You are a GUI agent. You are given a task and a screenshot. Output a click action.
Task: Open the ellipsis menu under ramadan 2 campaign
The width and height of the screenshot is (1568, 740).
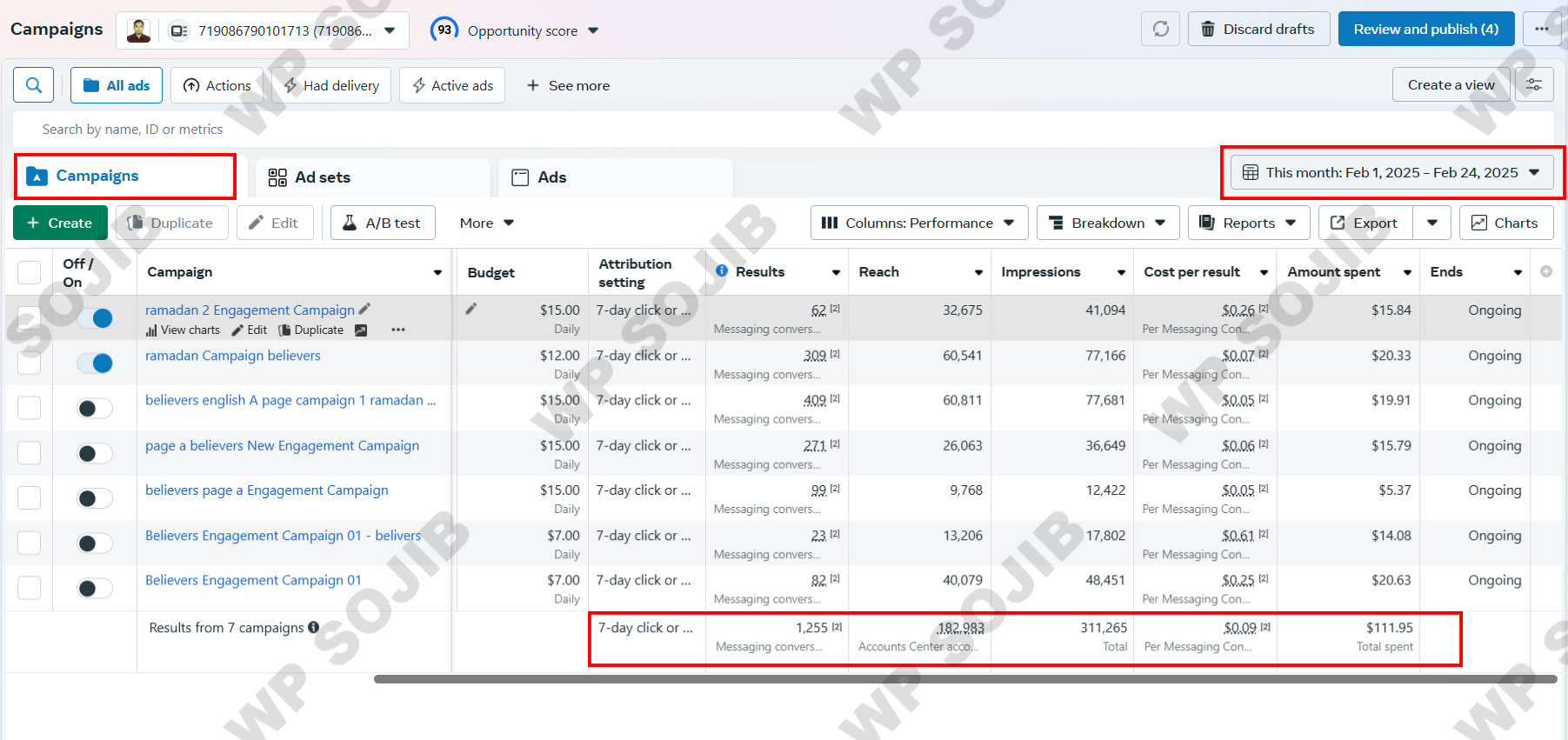[x=398, y=330]
